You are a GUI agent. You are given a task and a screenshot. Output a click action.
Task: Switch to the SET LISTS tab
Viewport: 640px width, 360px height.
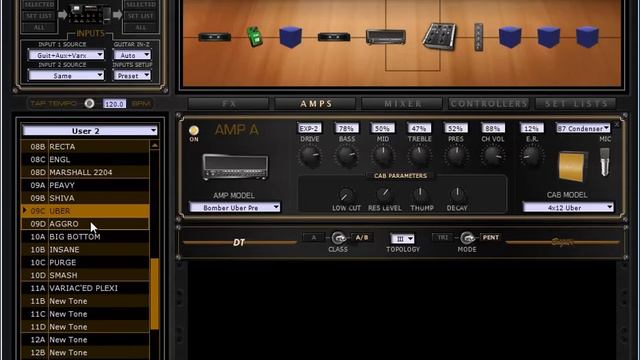(x=576, y=104)
